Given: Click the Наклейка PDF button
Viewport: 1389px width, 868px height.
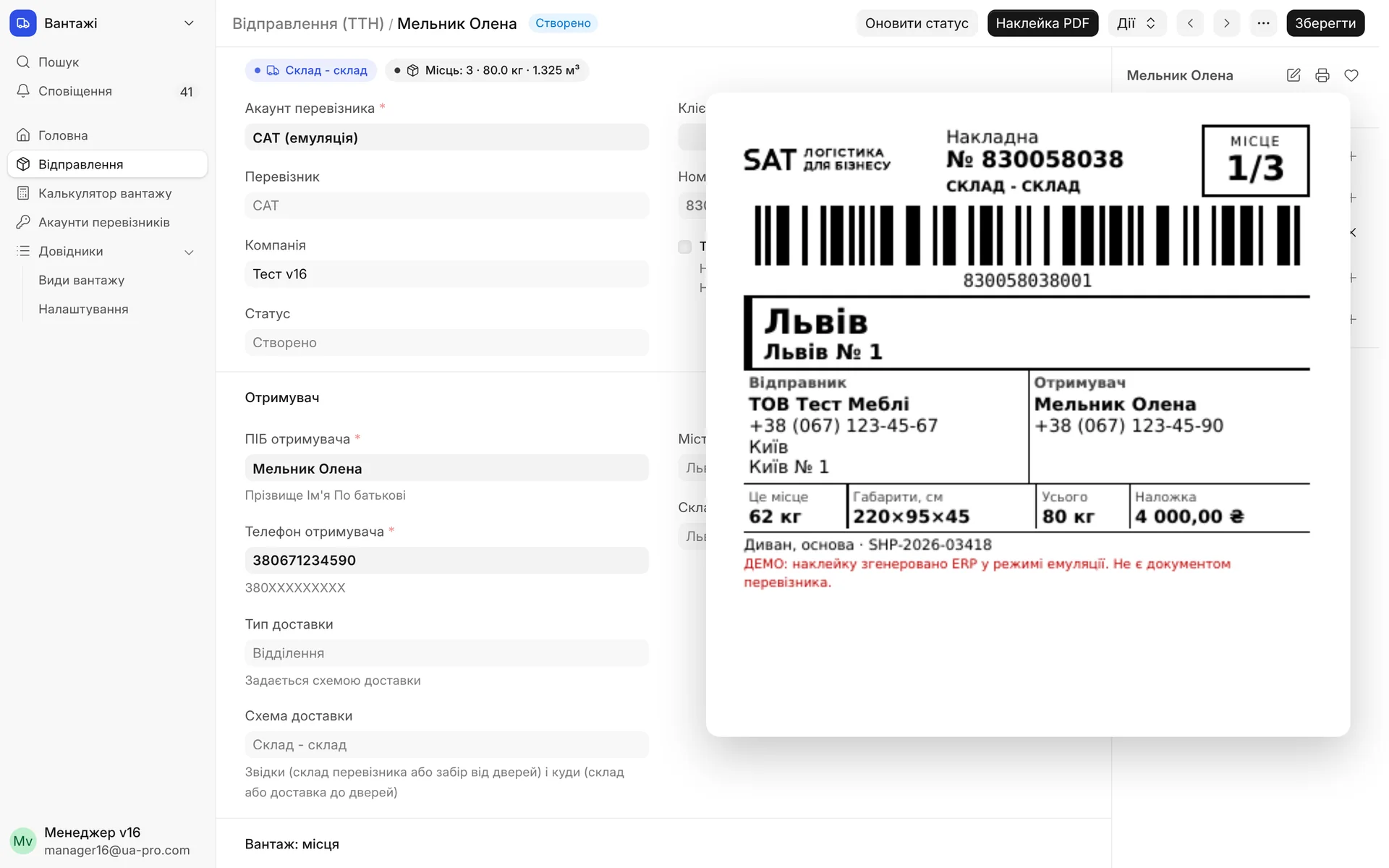Looking at the screenshot, I should click(1042, 23).
